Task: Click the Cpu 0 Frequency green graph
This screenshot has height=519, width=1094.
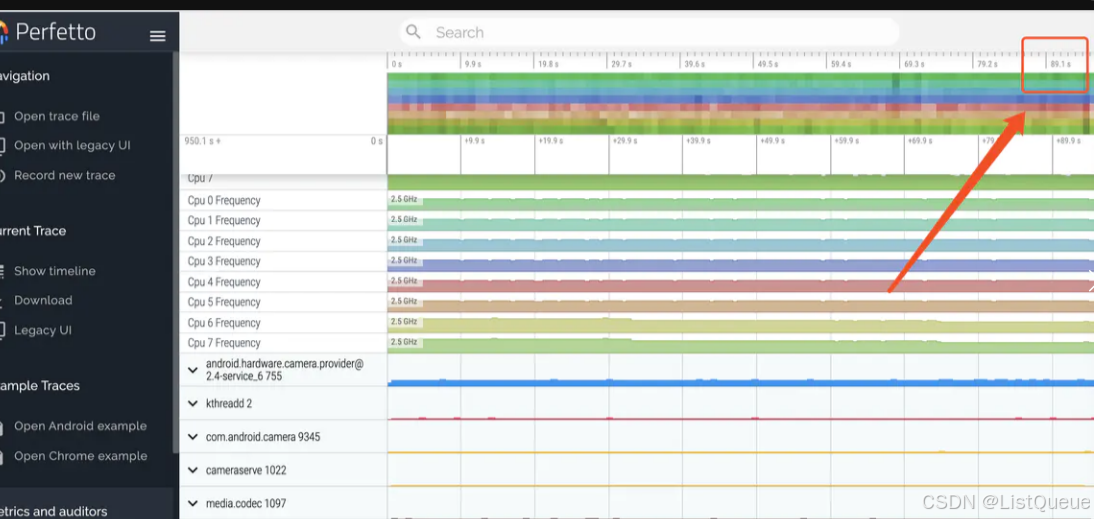Action: point(740,204)
